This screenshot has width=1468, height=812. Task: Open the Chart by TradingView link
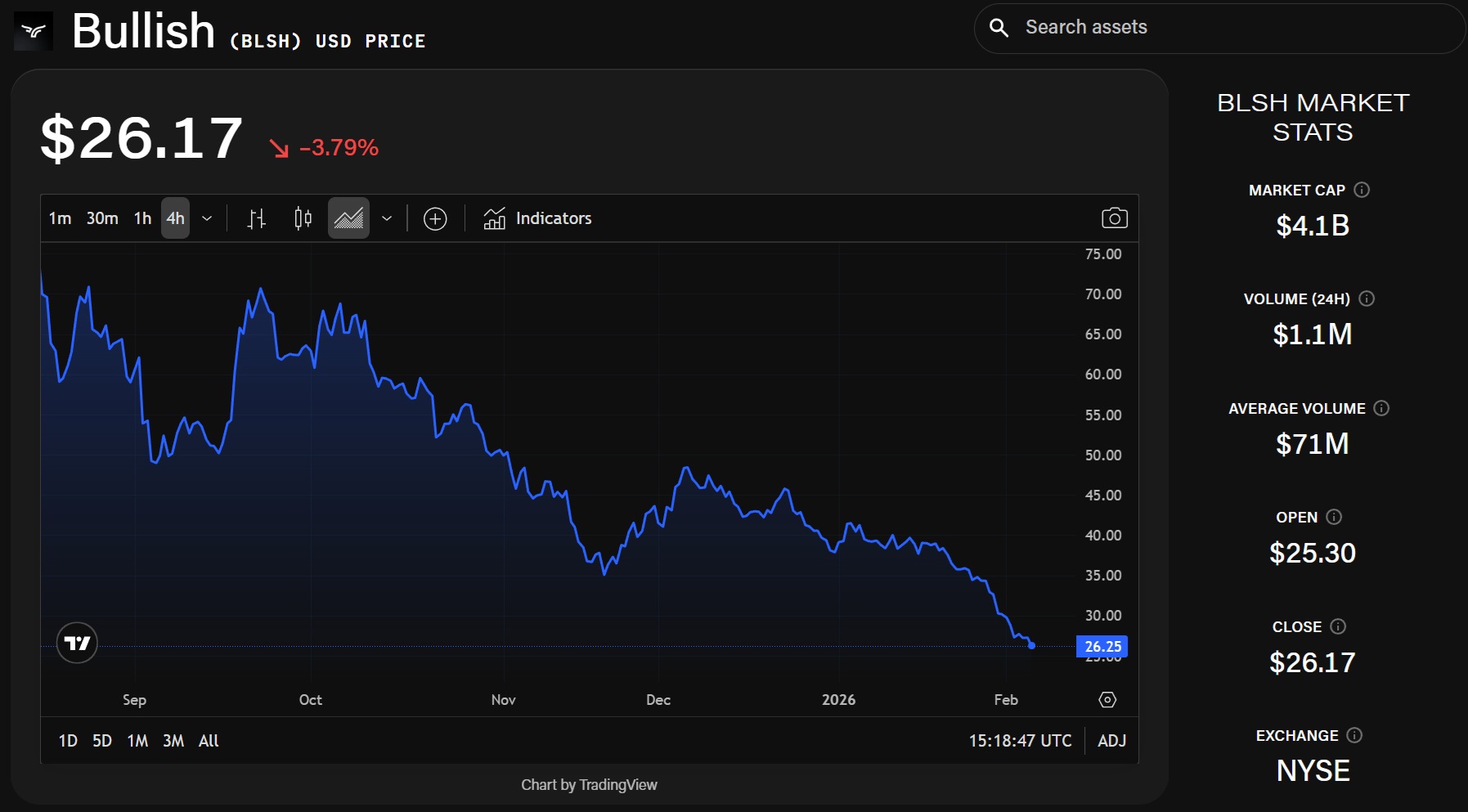[589, 785]
